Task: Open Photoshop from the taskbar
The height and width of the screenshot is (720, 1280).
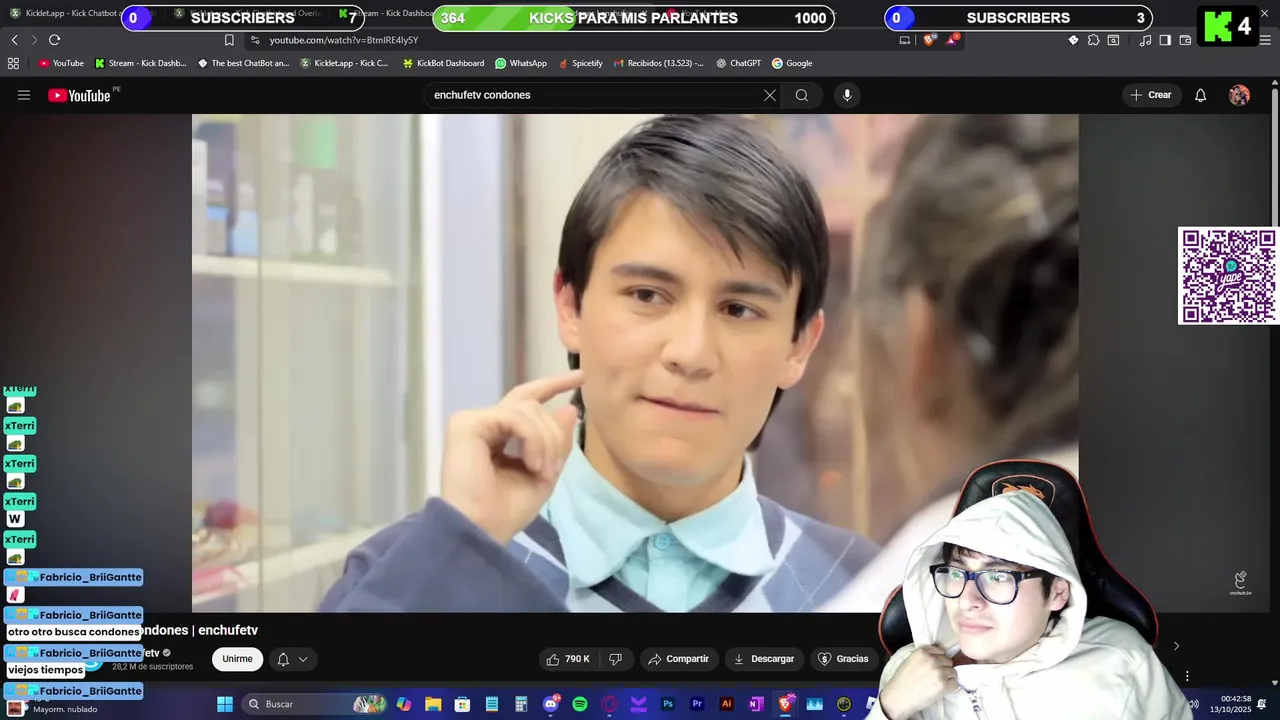Action: (668, 704)
